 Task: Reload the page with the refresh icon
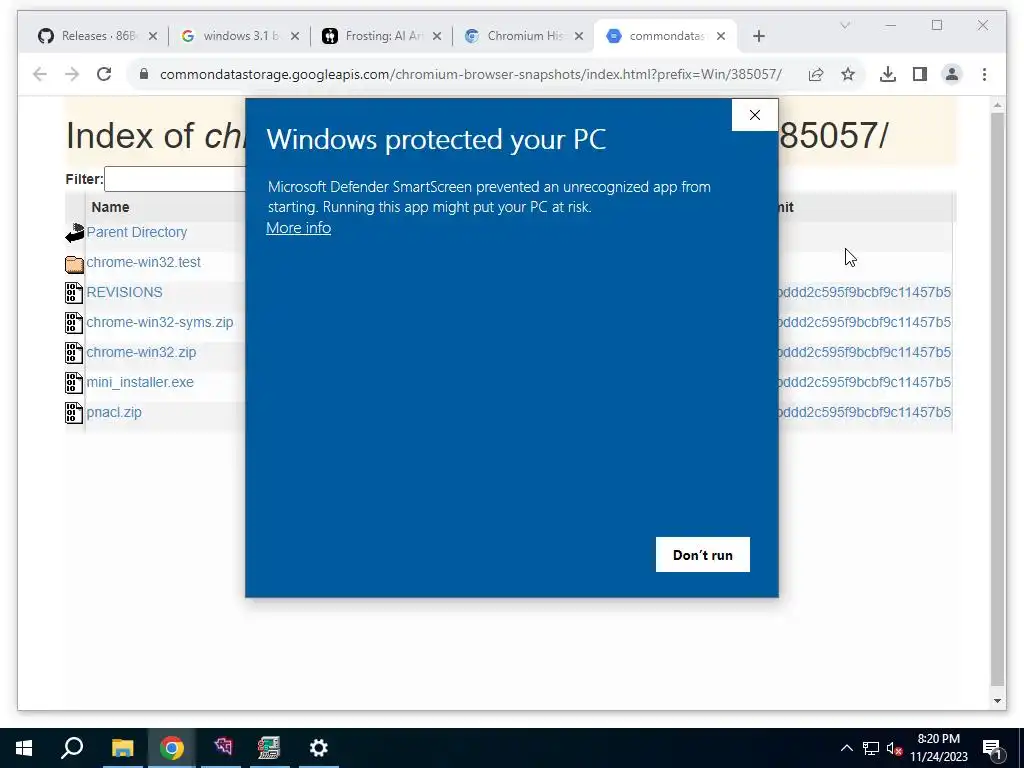pyautogui.click(x=104, y=74)
